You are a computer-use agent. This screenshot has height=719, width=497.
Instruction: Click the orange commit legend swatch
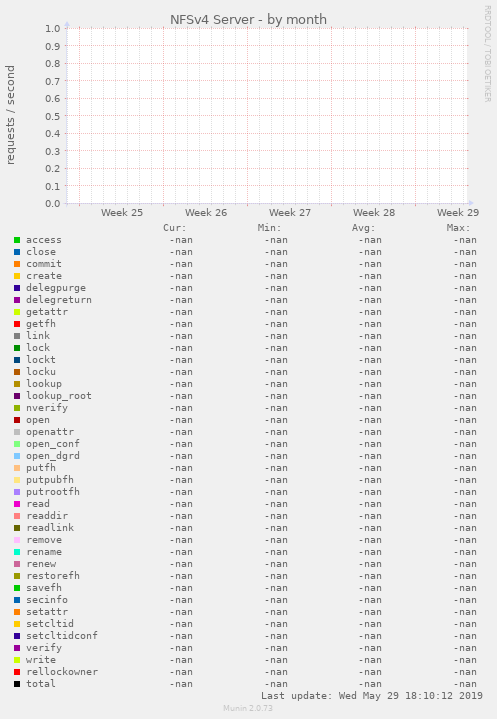tap(17, 264)
